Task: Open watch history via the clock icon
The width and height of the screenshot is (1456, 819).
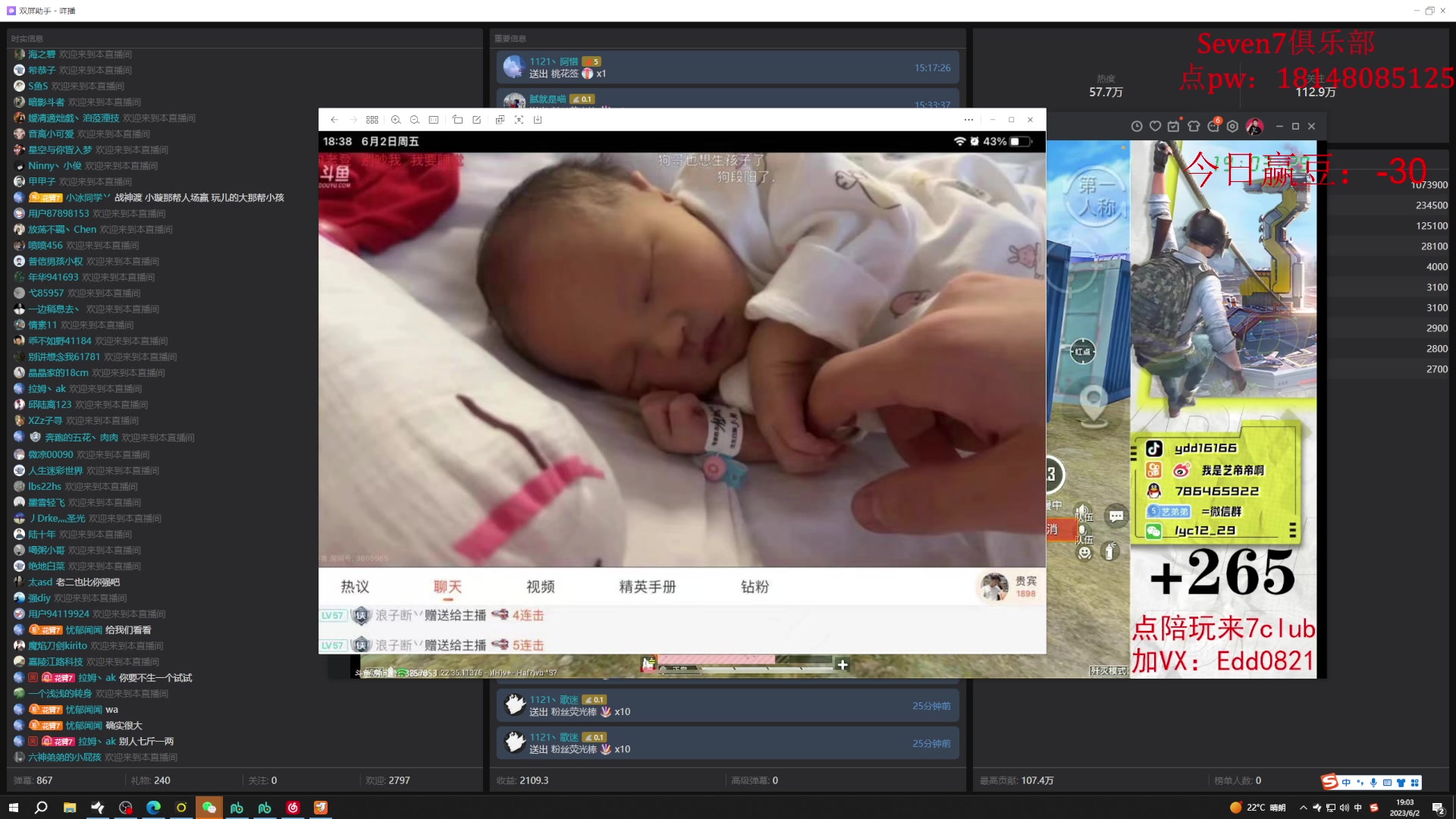Action: click(x=1137, y=126)
